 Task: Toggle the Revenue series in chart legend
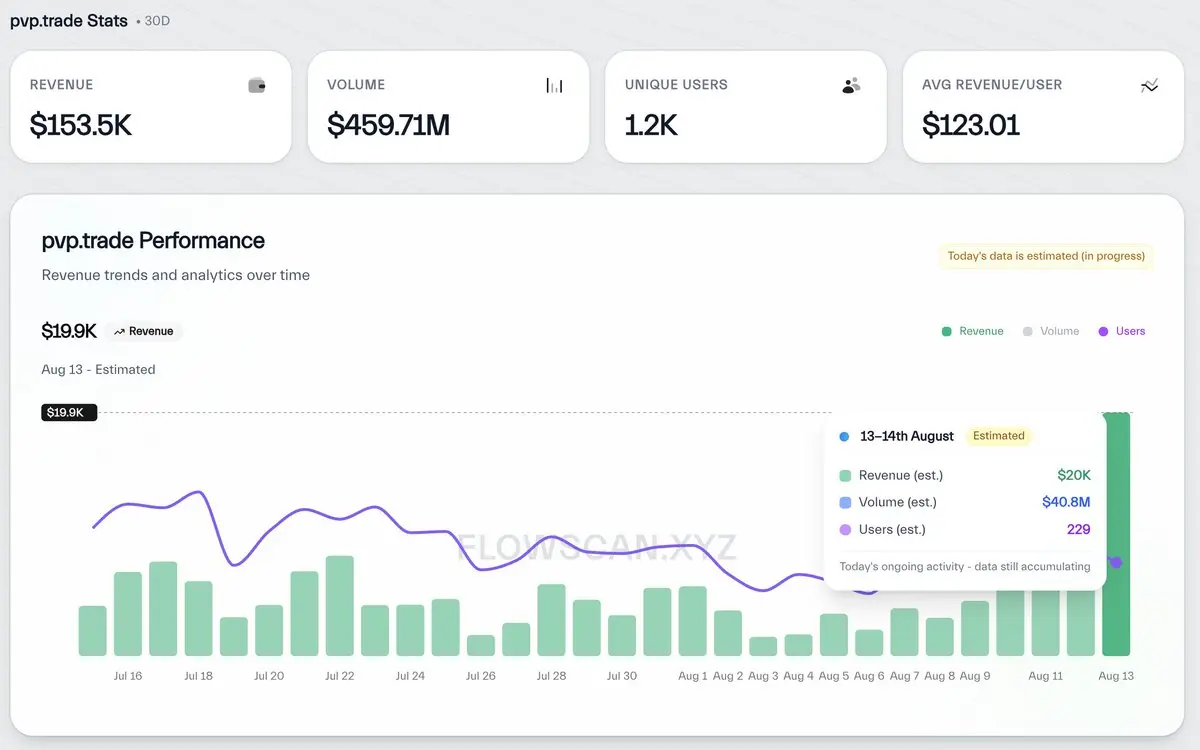[972, 331]
